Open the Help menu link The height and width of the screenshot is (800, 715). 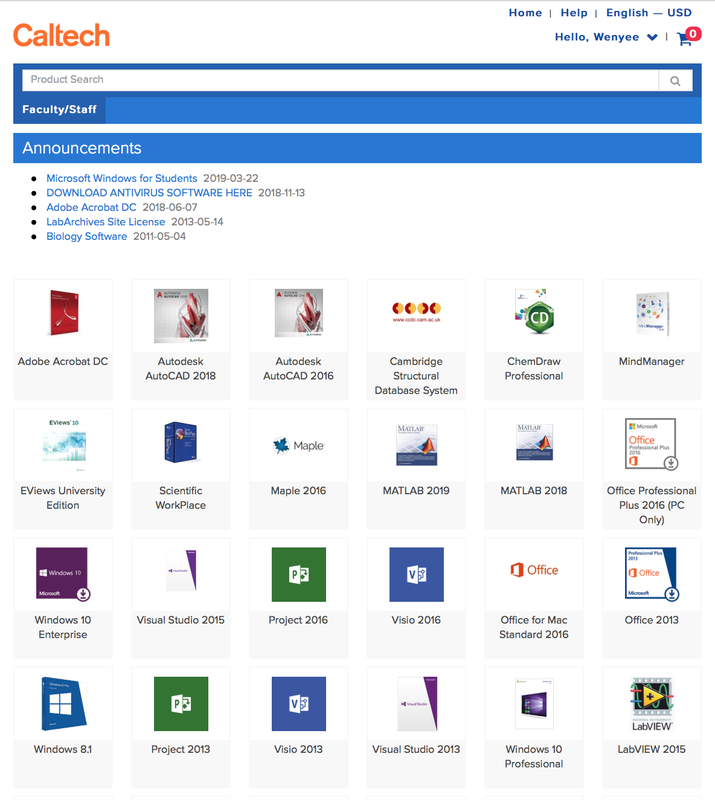(x=574, y=13)
